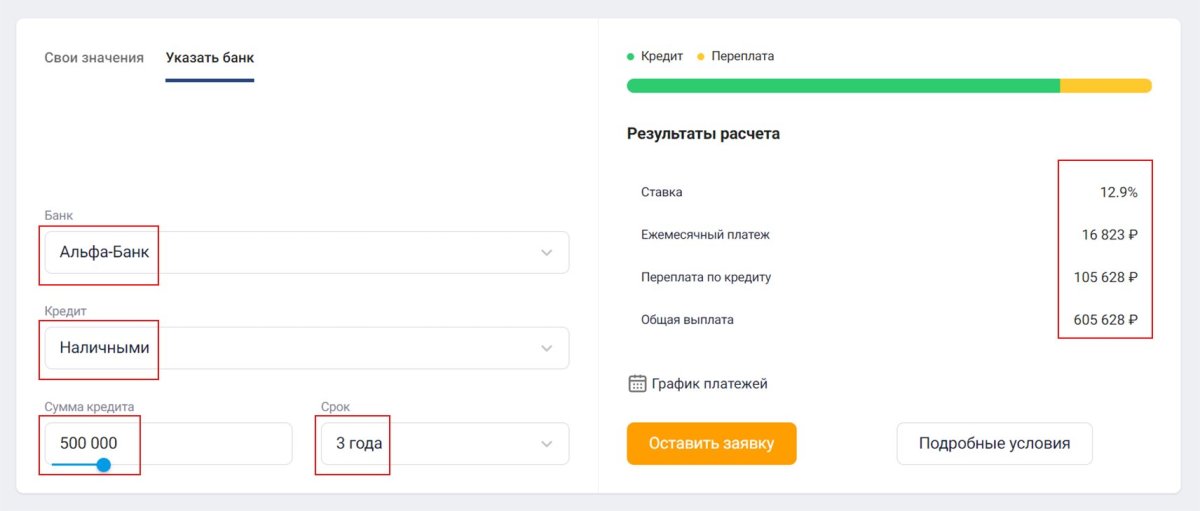Open the Банк dropdown showing Альфа-Банк
1200x511 pixels.
click(306, 252)
